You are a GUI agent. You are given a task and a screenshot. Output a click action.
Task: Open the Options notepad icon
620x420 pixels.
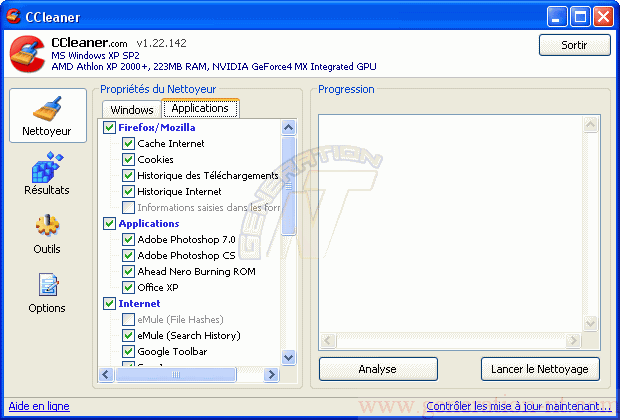point(48,284)
